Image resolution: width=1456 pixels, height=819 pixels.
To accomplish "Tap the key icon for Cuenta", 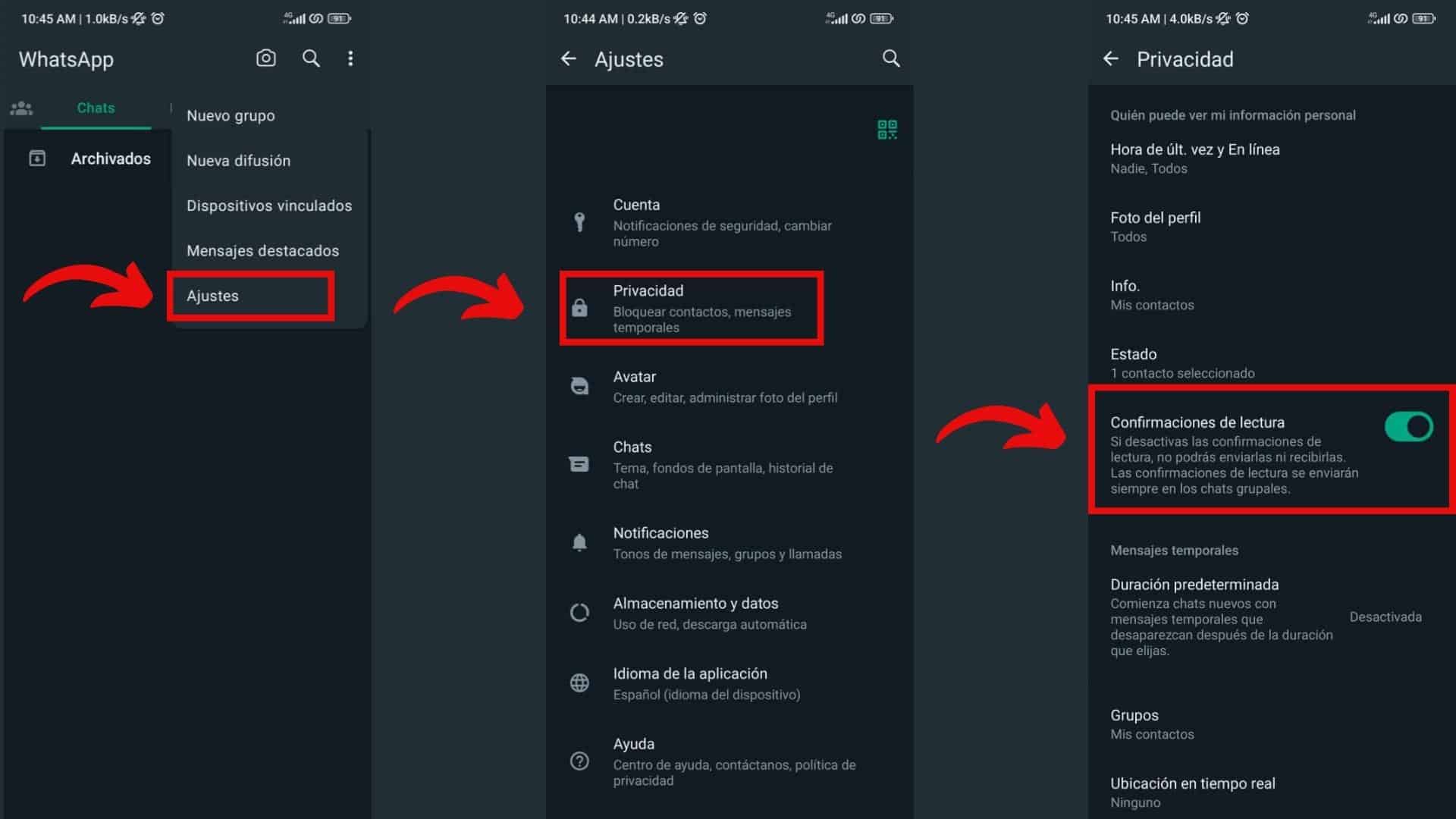I will (579, 221).
